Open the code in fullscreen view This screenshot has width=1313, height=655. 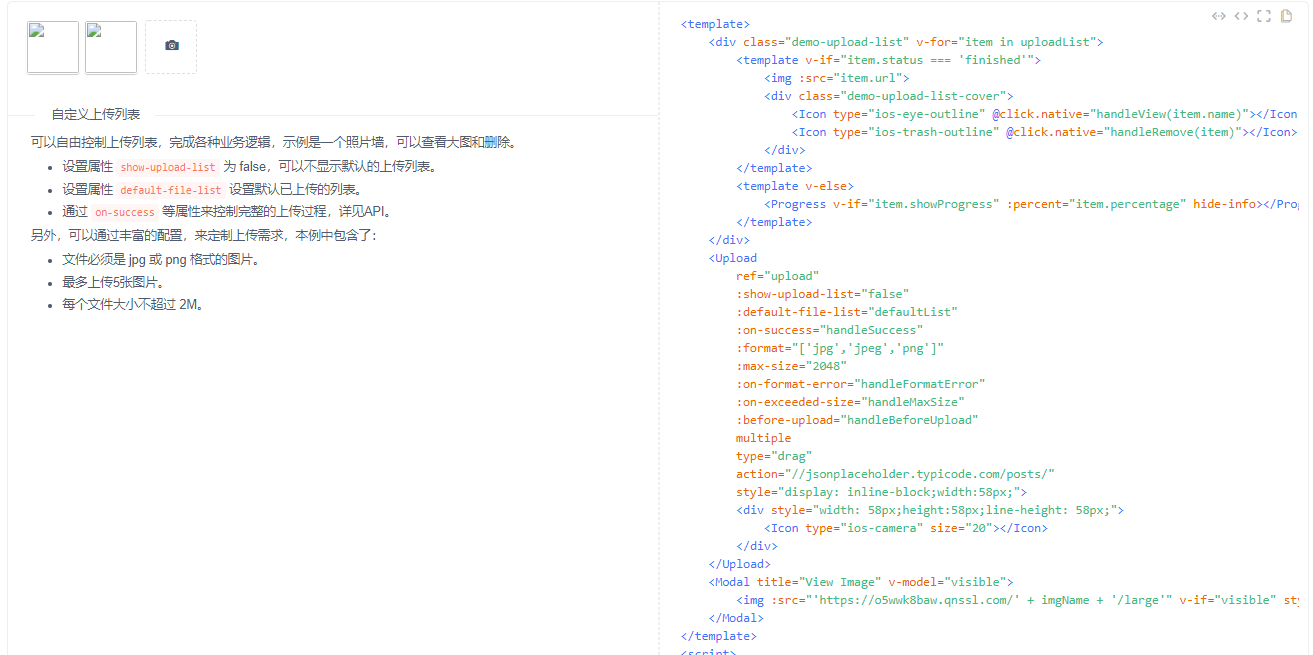tap(1264, 16)
